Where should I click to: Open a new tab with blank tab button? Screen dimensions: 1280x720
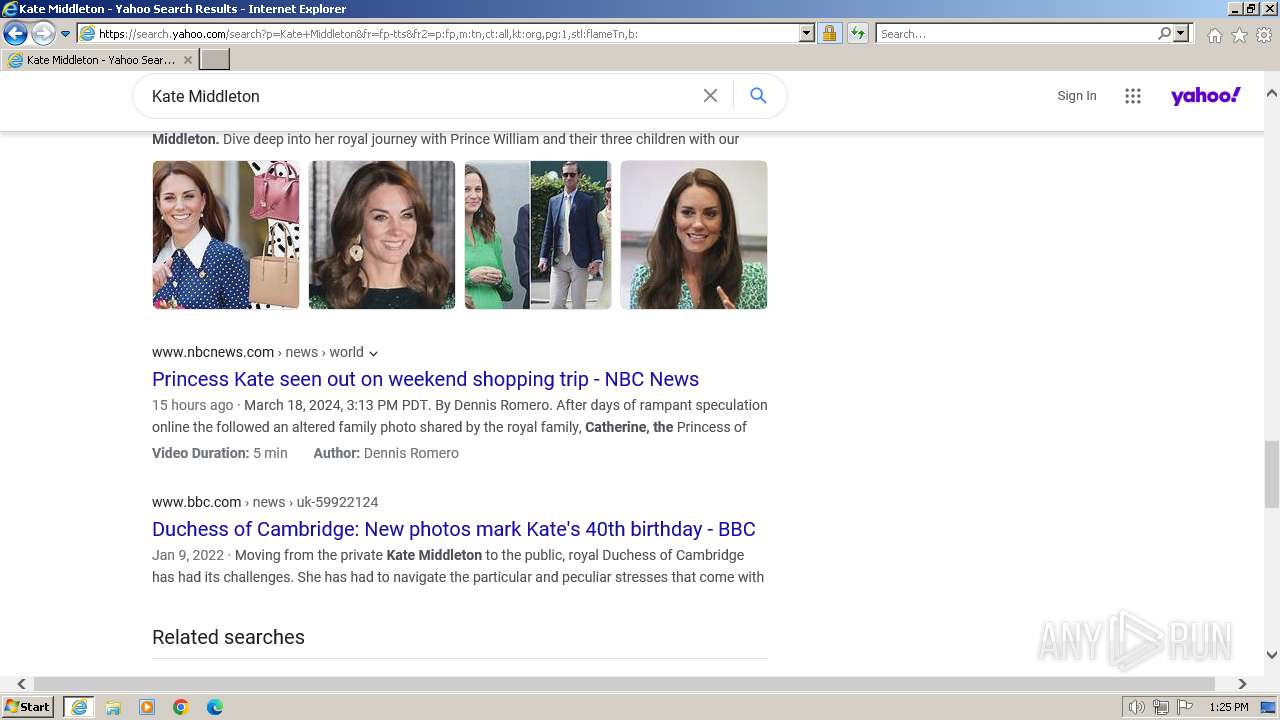(215, 60)
